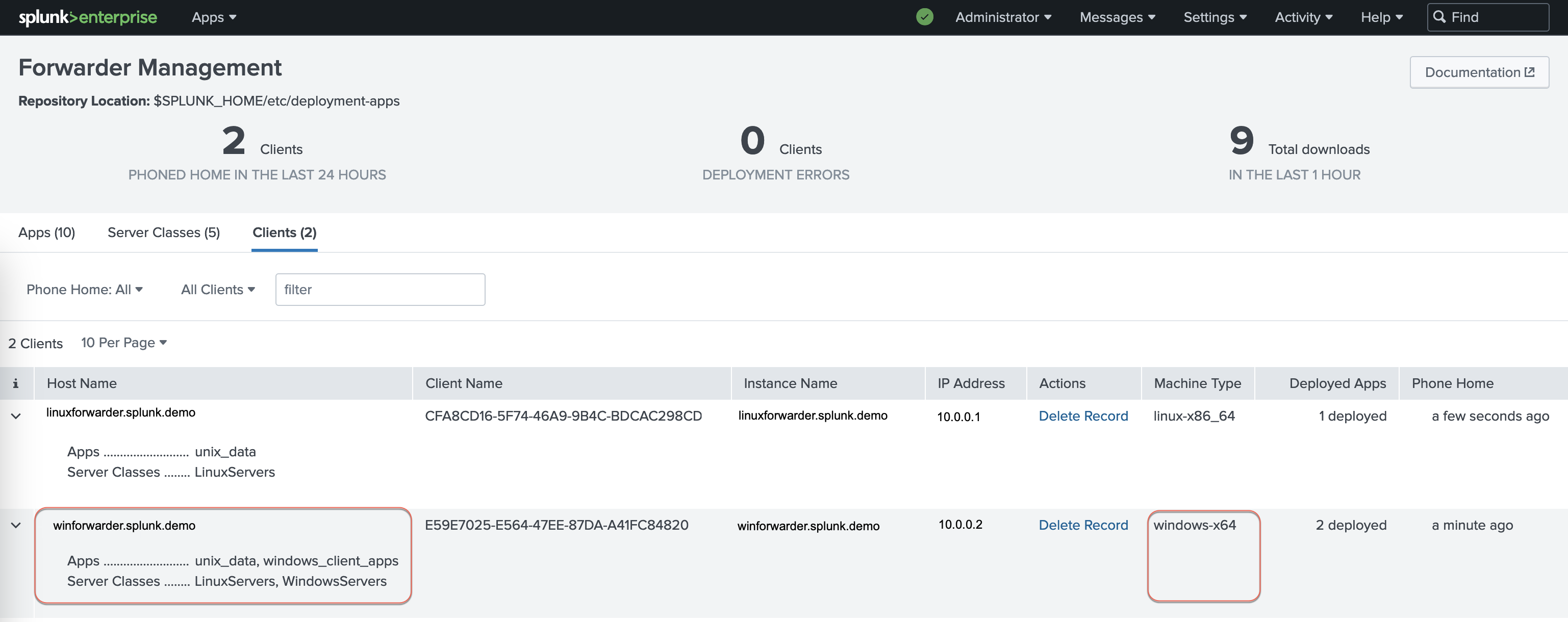
Task: Open the Activity menu
Action: 1303,17
